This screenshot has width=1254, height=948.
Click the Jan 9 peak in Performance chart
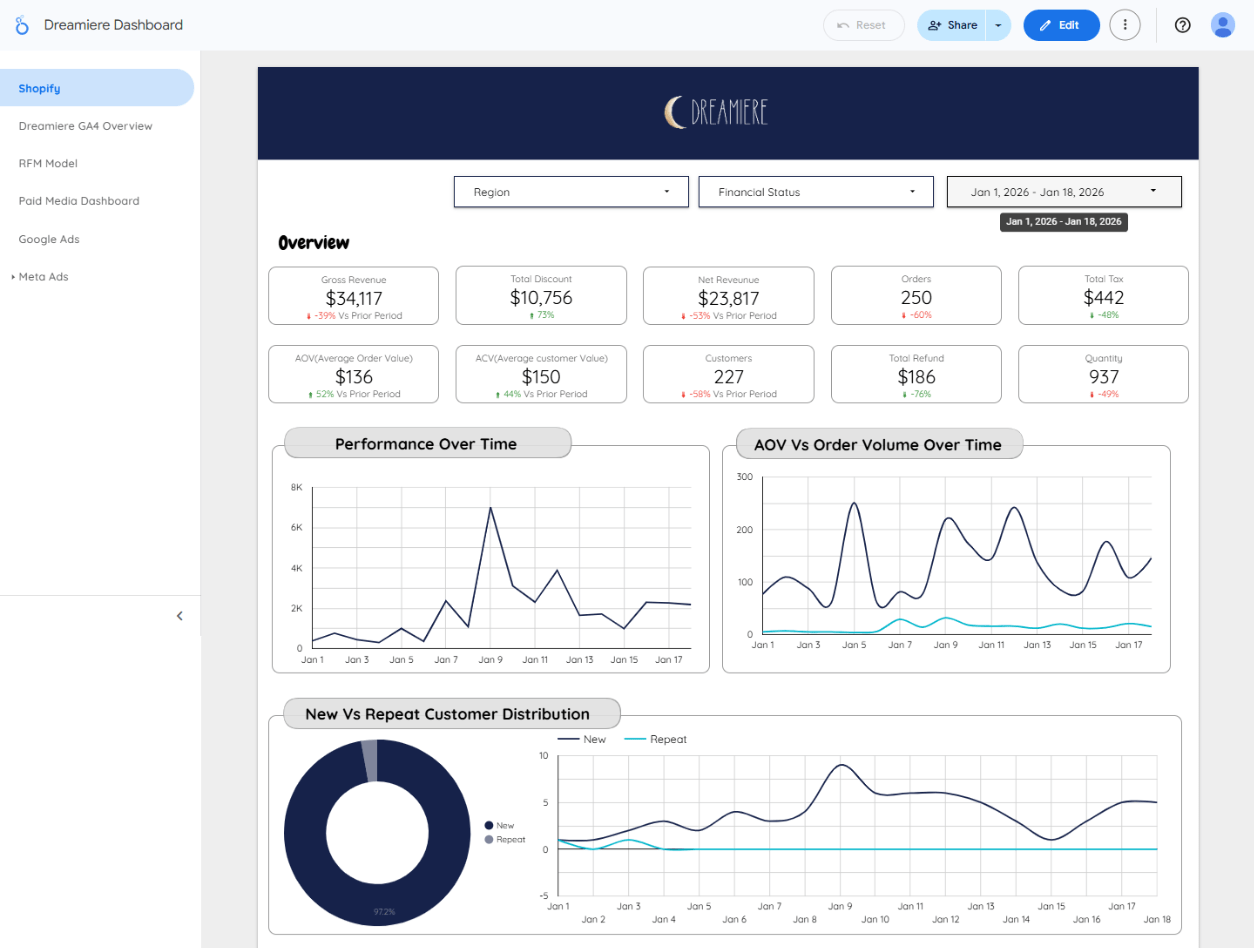click(490, 508)
